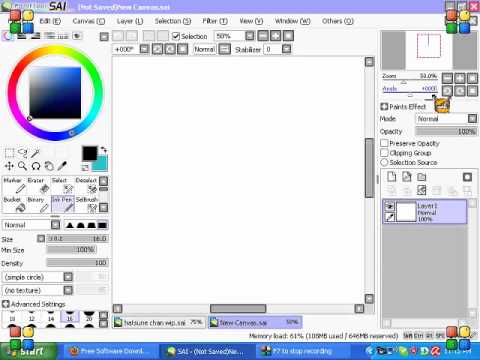This screenshot has height=360, width=480.
Task: Click the Layer1 thumbnail
Action: [x=406, y=212]
